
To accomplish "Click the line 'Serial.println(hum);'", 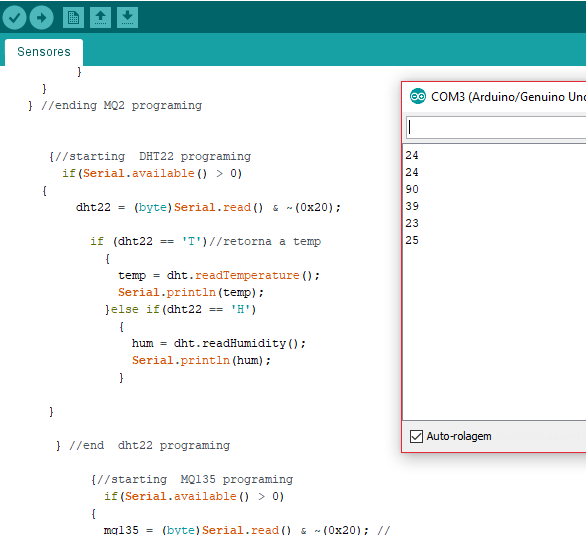I will pyautogui.click(x=201, y=361).
